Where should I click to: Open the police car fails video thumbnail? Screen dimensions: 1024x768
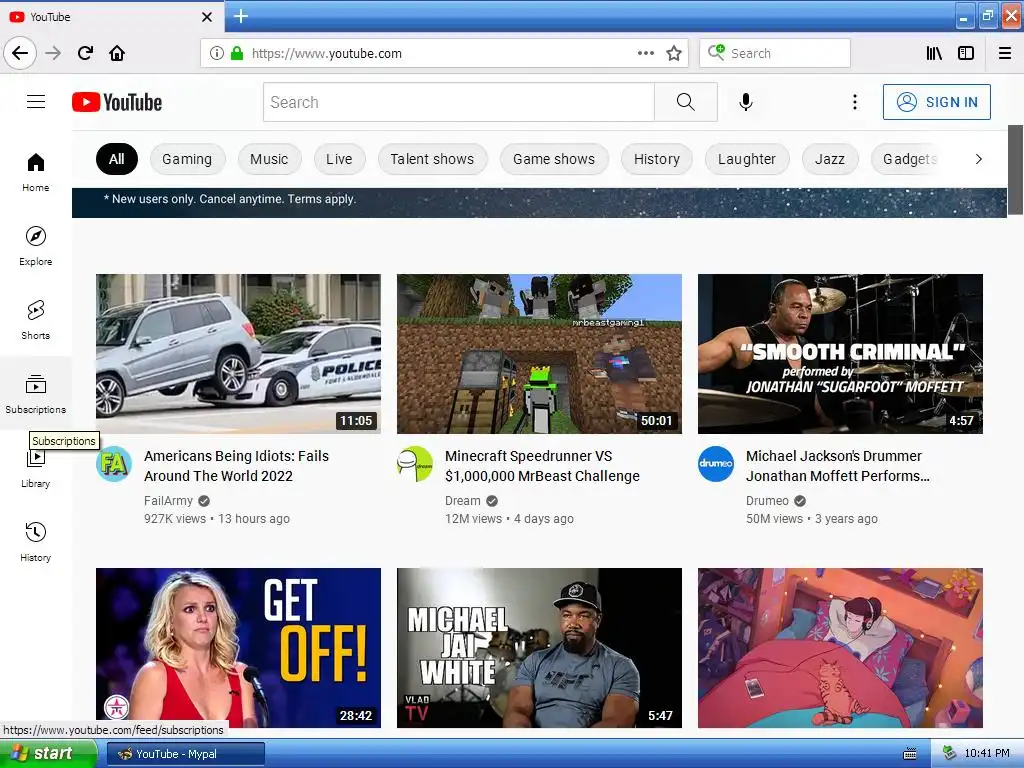238,353
